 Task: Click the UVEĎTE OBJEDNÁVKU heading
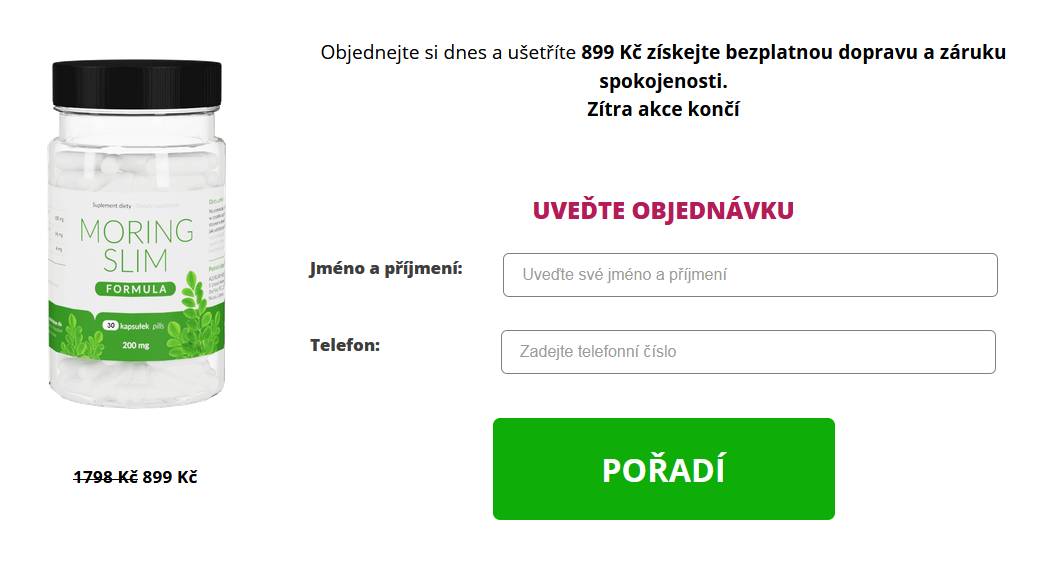(x=663, y=211)
